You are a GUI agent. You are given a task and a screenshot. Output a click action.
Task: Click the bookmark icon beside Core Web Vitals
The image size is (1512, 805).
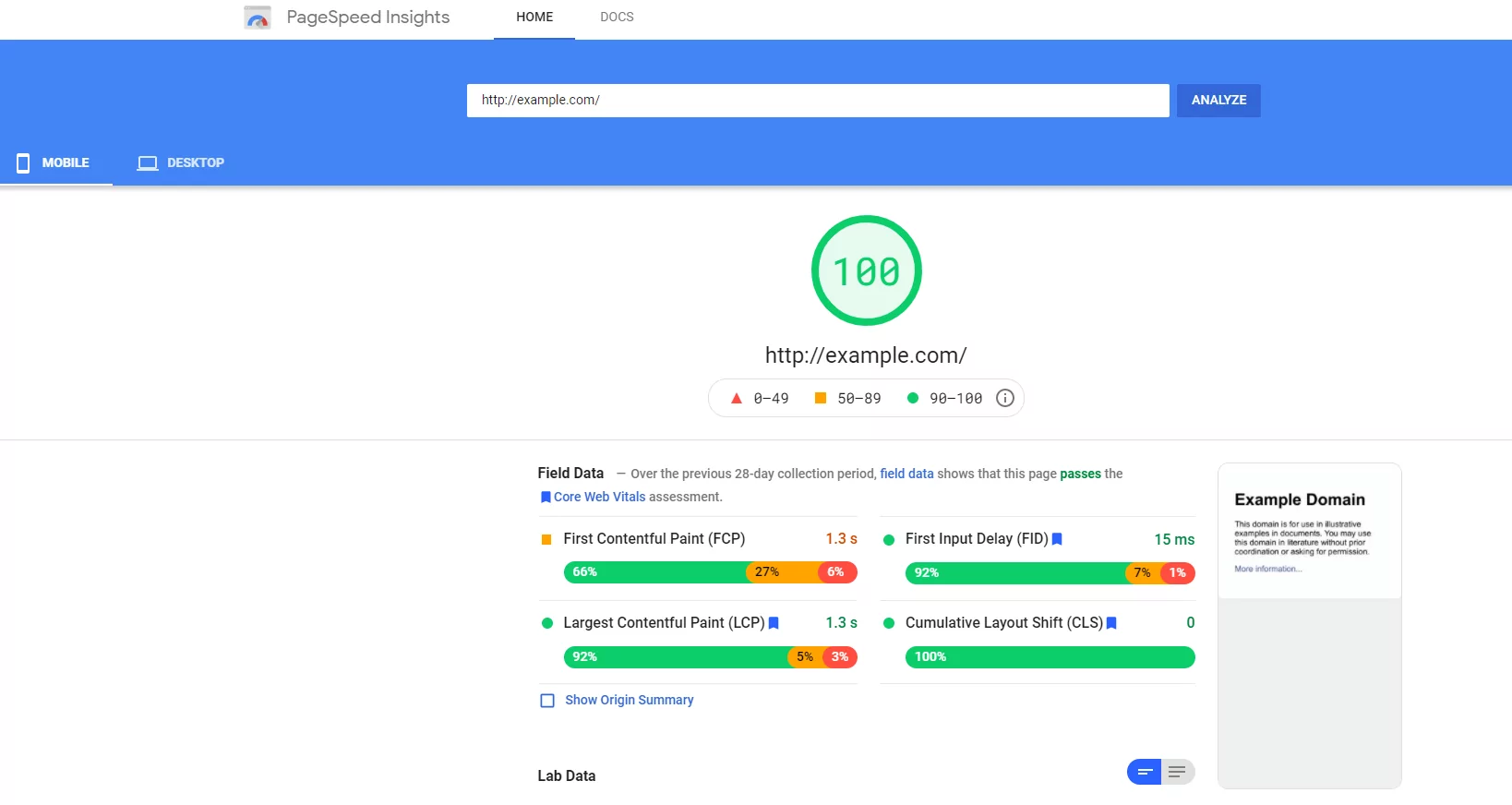click(x=546, y=497)
